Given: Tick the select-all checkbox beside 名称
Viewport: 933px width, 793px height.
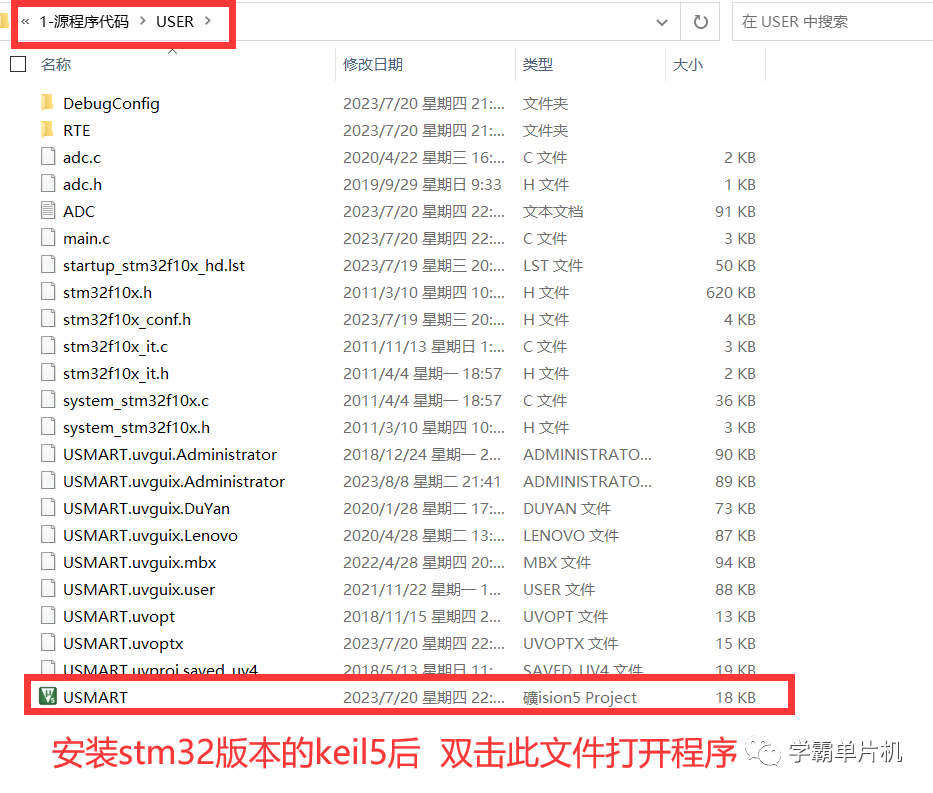Looking at the screenshot, I should [x=18, y=64].
